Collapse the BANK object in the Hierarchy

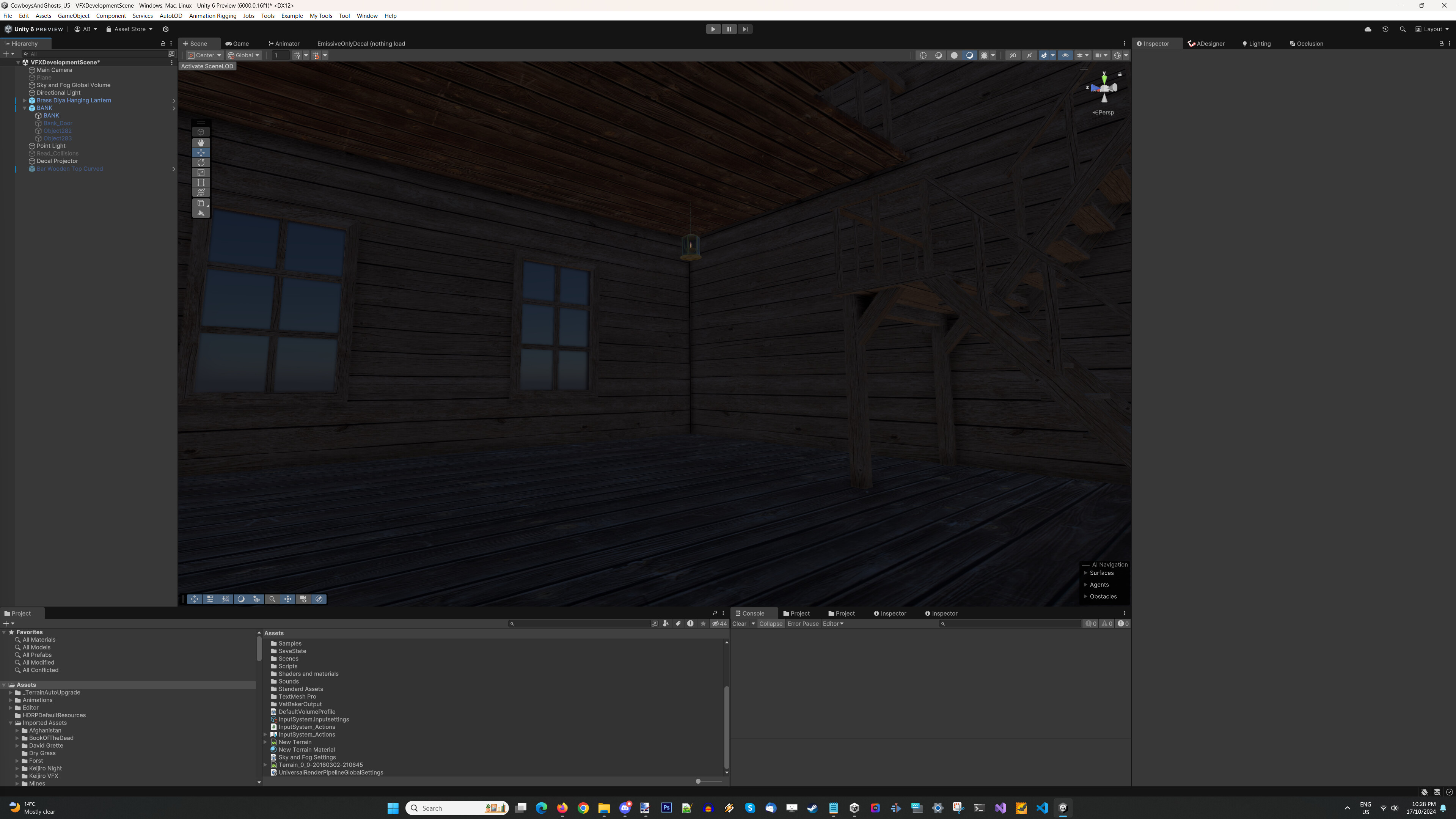[x=25, y=107]
